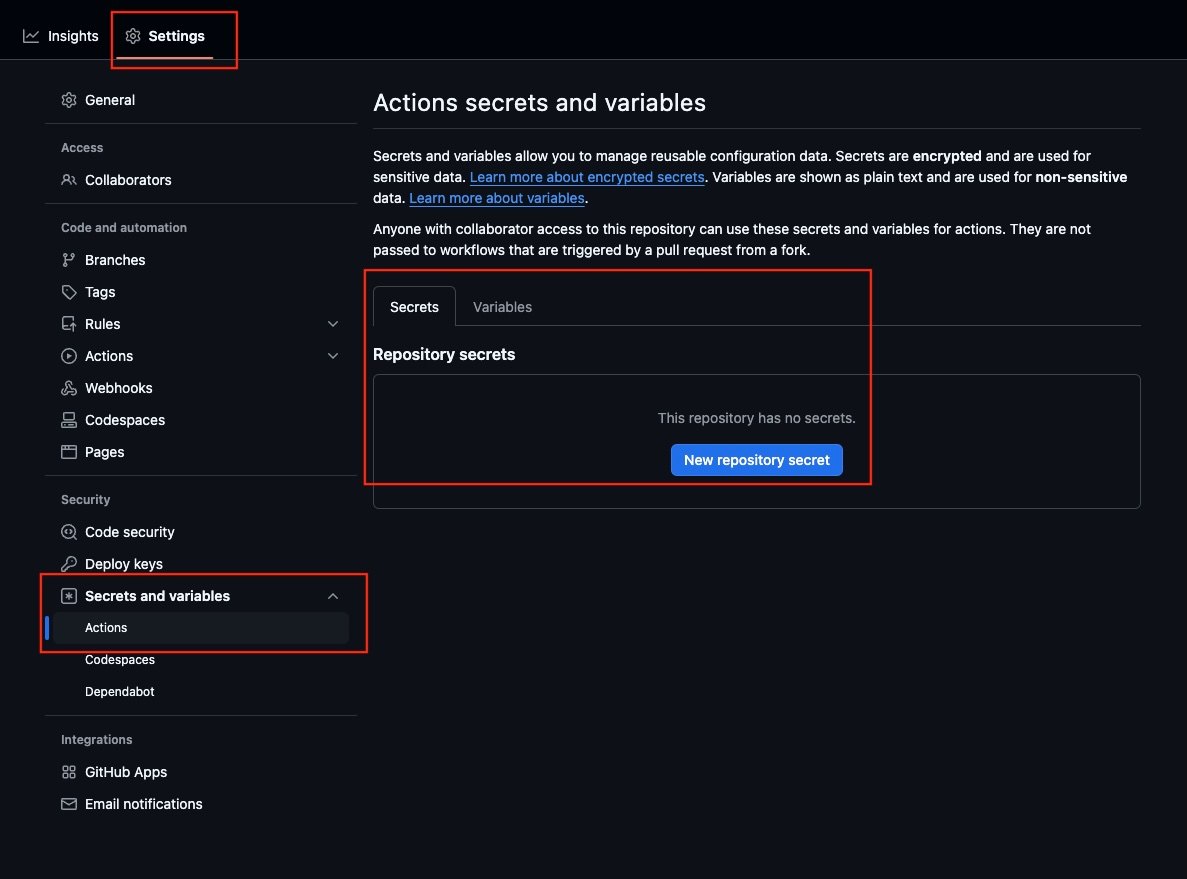Click the Tags label icon
Viewport: 1187px width, 879px height.
[x=69, y=292]
